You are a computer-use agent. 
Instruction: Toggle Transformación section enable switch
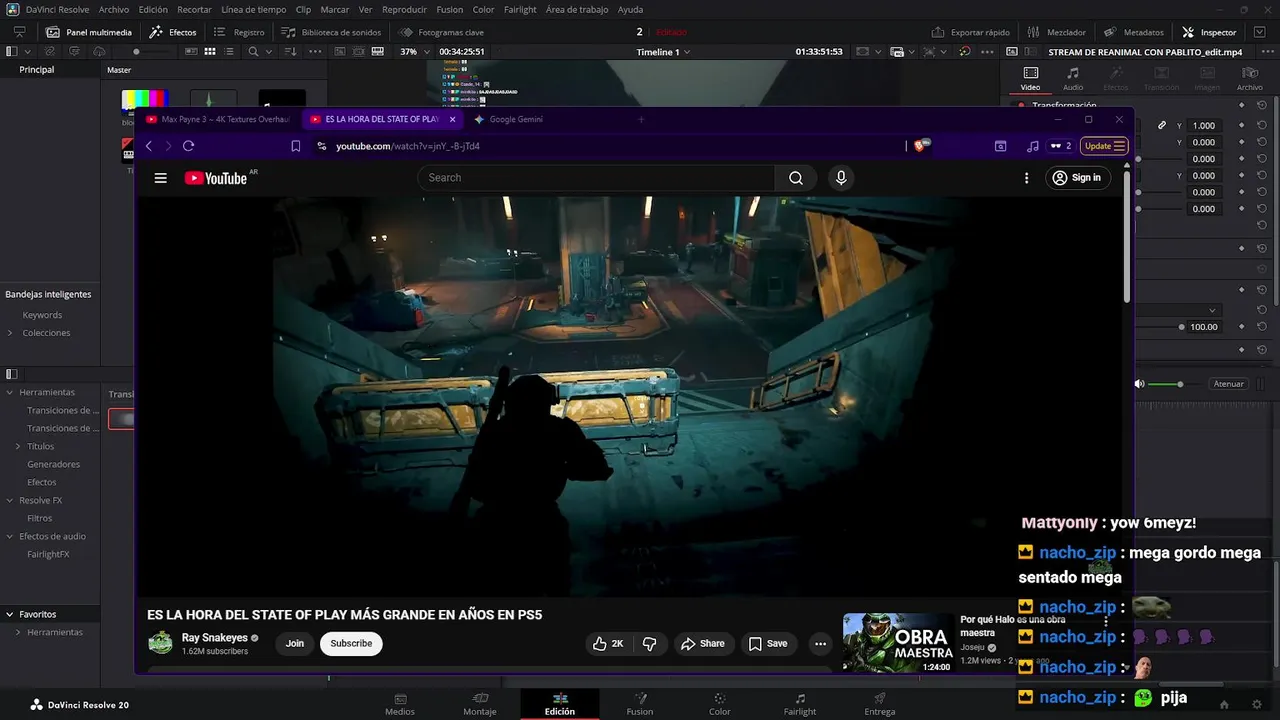(1020, 105)
